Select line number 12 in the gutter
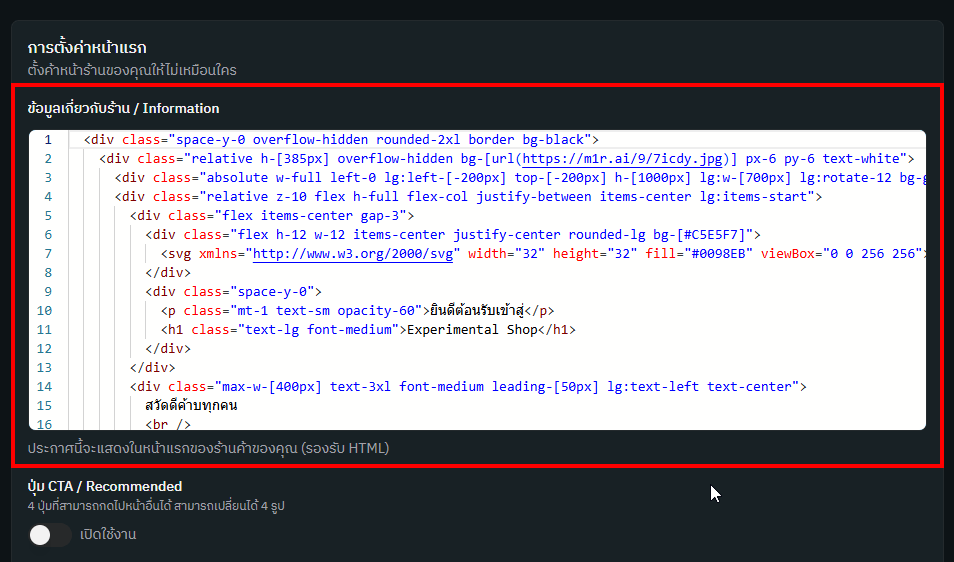The image size is (954, 562). coord(45,348)
